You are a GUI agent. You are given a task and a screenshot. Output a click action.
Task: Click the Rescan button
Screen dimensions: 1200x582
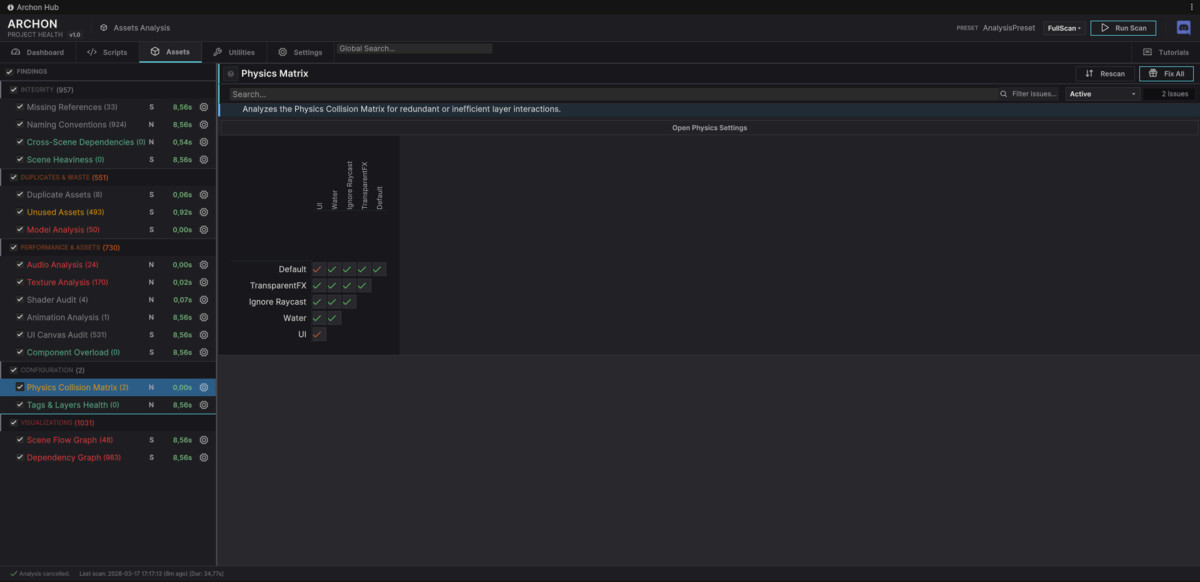point(1105,73)
